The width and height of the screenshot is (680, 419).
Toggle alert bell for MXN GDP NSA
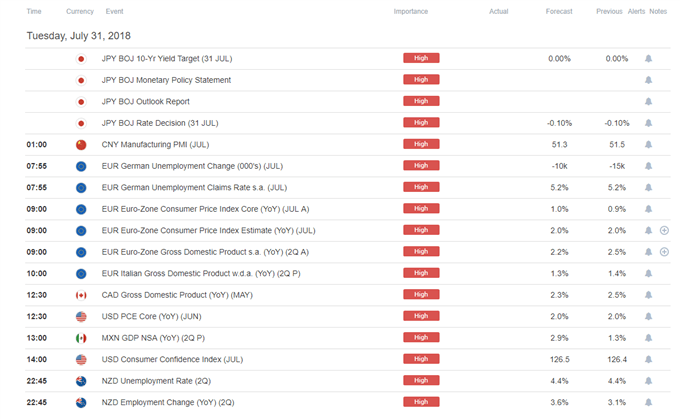[648, 338]
